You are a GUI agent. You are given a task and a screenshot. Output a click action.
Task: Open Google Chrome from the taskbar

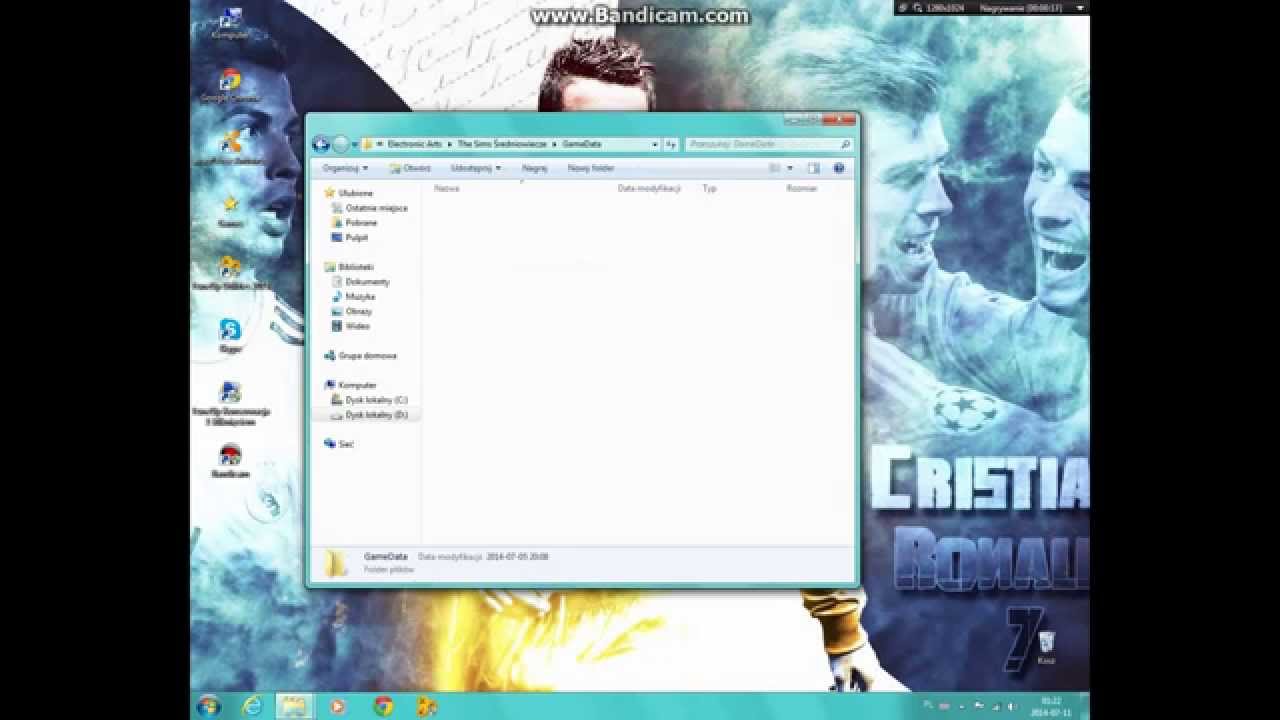383,706
